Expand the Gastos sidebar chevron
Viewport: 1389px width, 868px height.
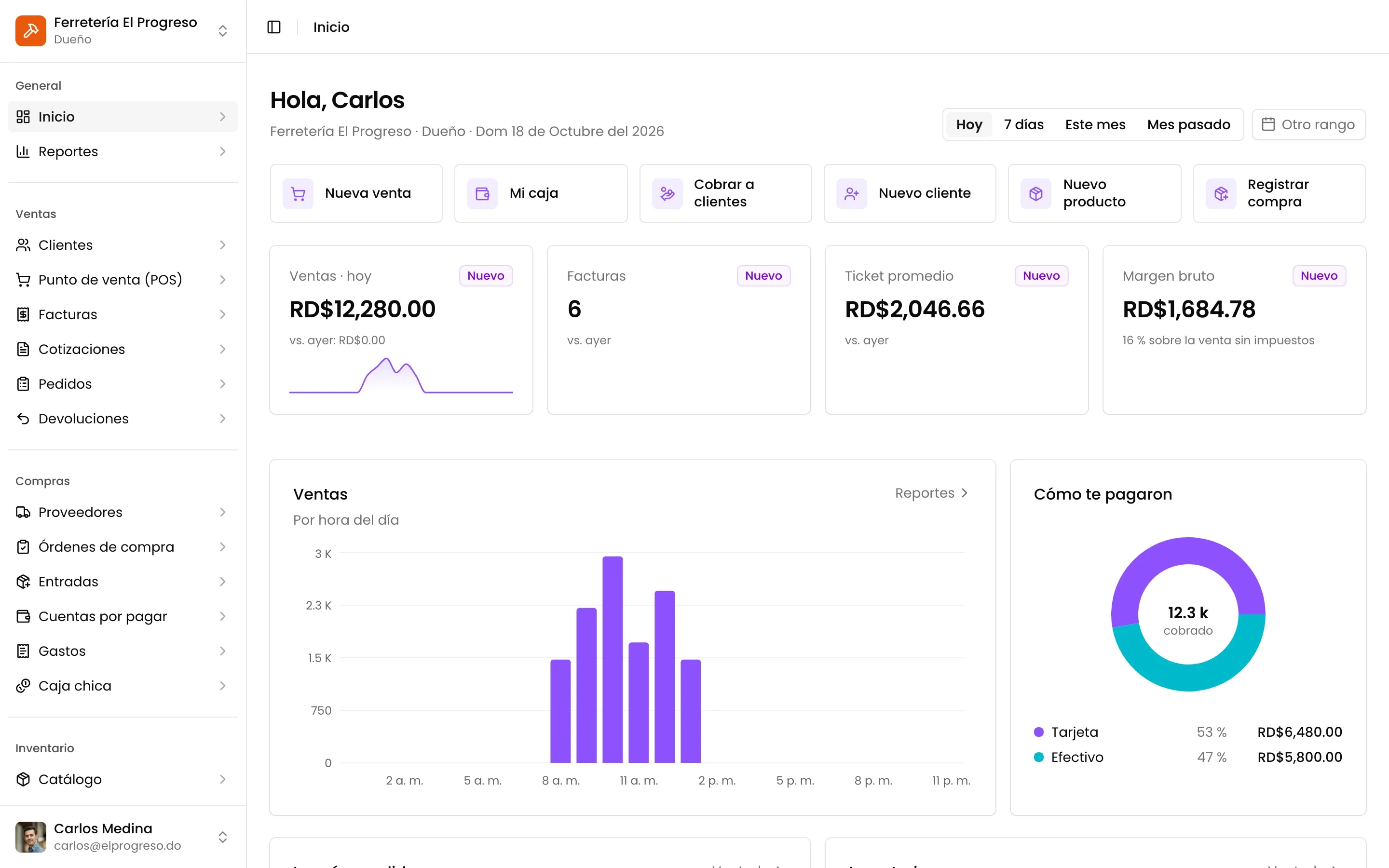coord(223,651)
